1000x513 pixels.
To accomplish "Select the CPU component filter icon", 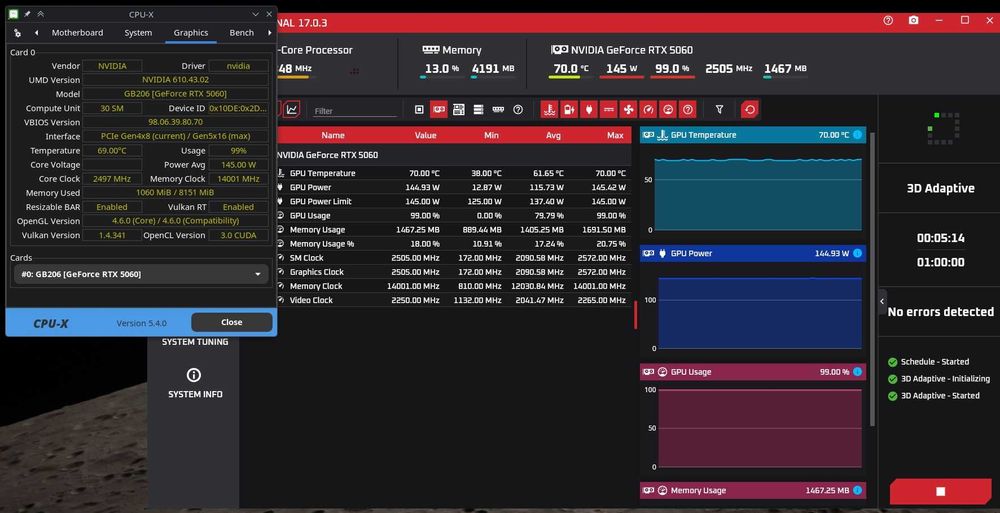I will pos(419,110).
